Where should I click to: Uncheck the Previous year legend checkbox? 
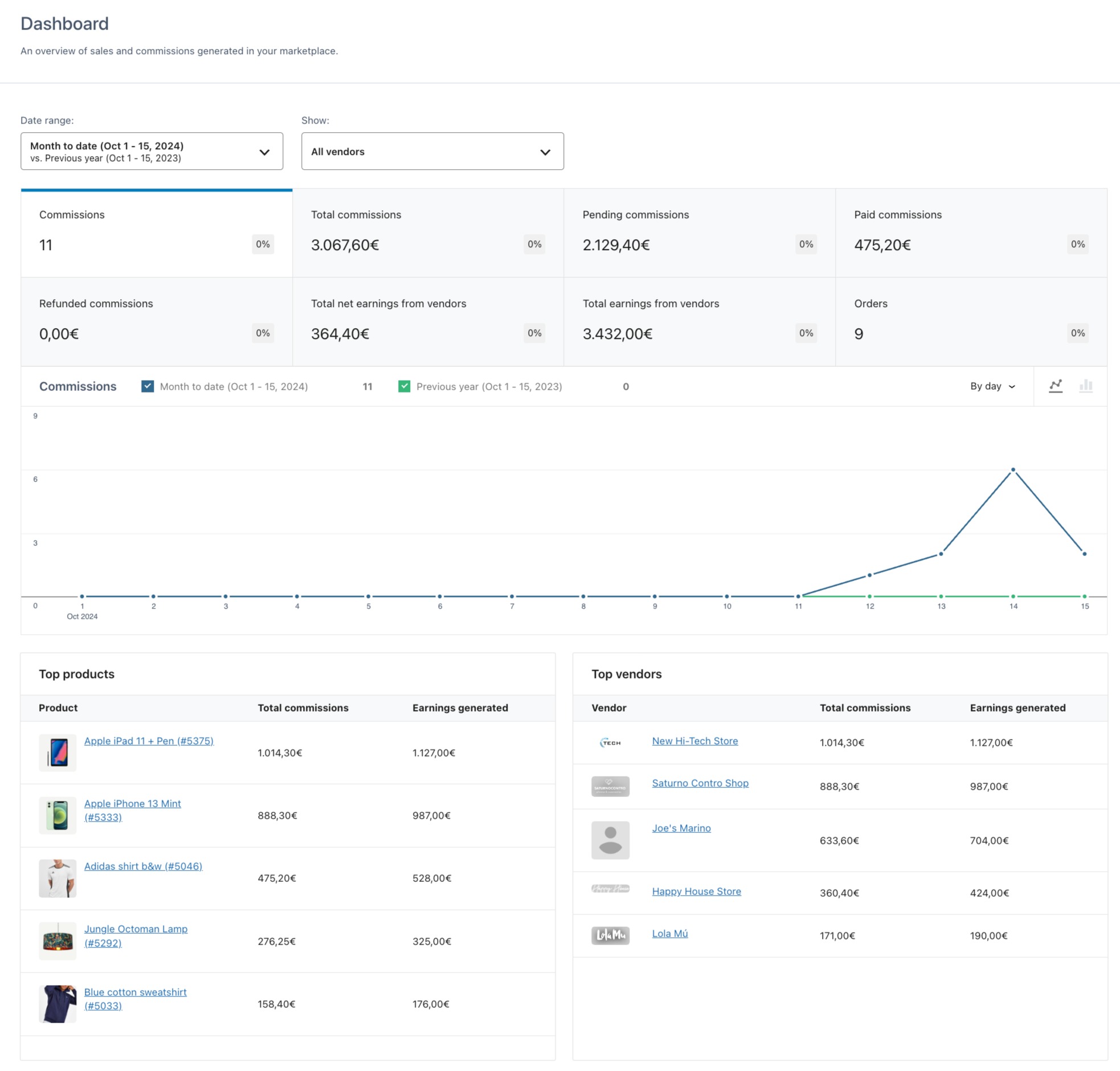tap(404, 386)
